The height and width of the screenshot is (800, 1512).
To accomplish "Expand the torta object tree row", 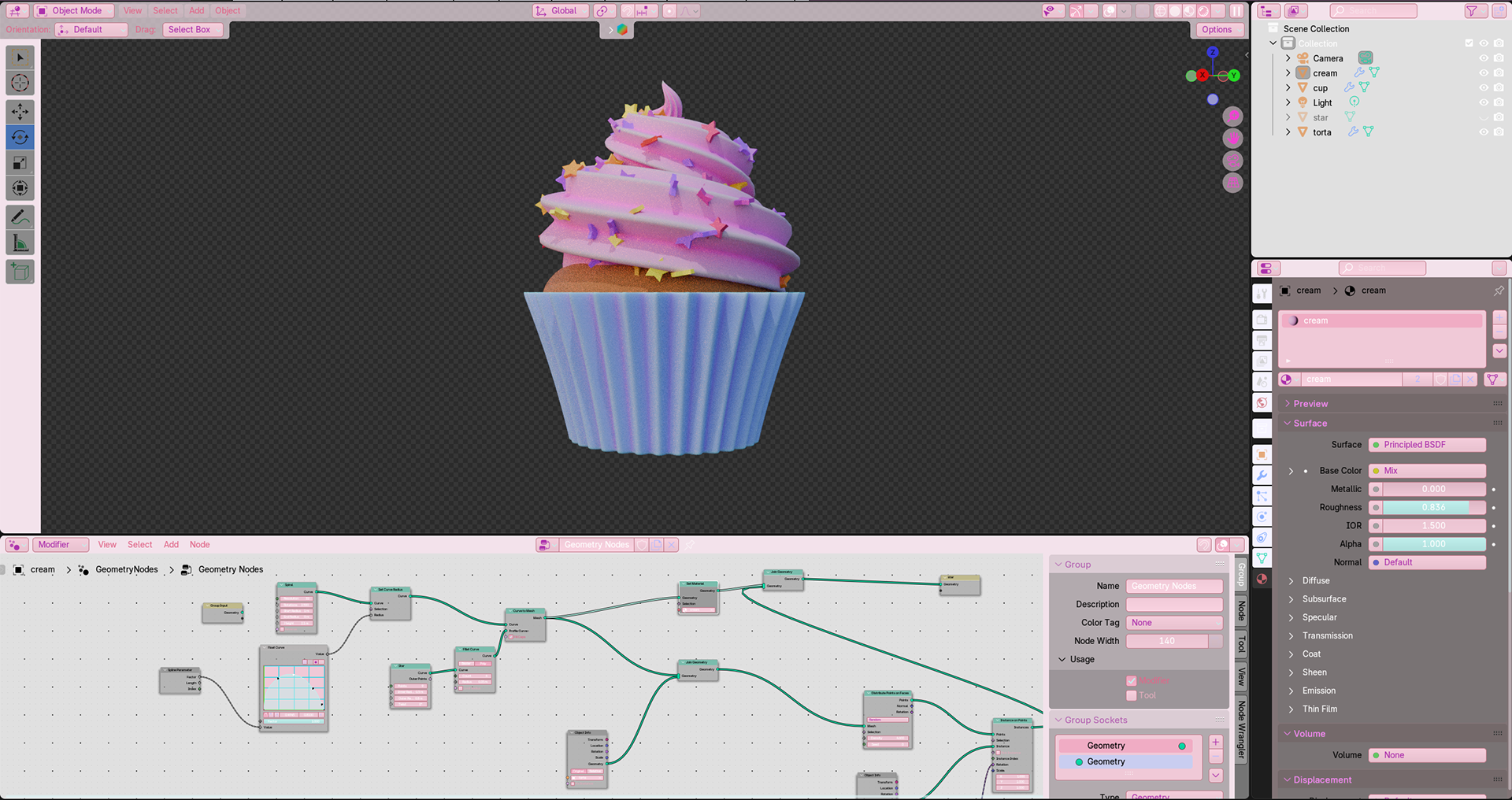I will pos(1288,132).
